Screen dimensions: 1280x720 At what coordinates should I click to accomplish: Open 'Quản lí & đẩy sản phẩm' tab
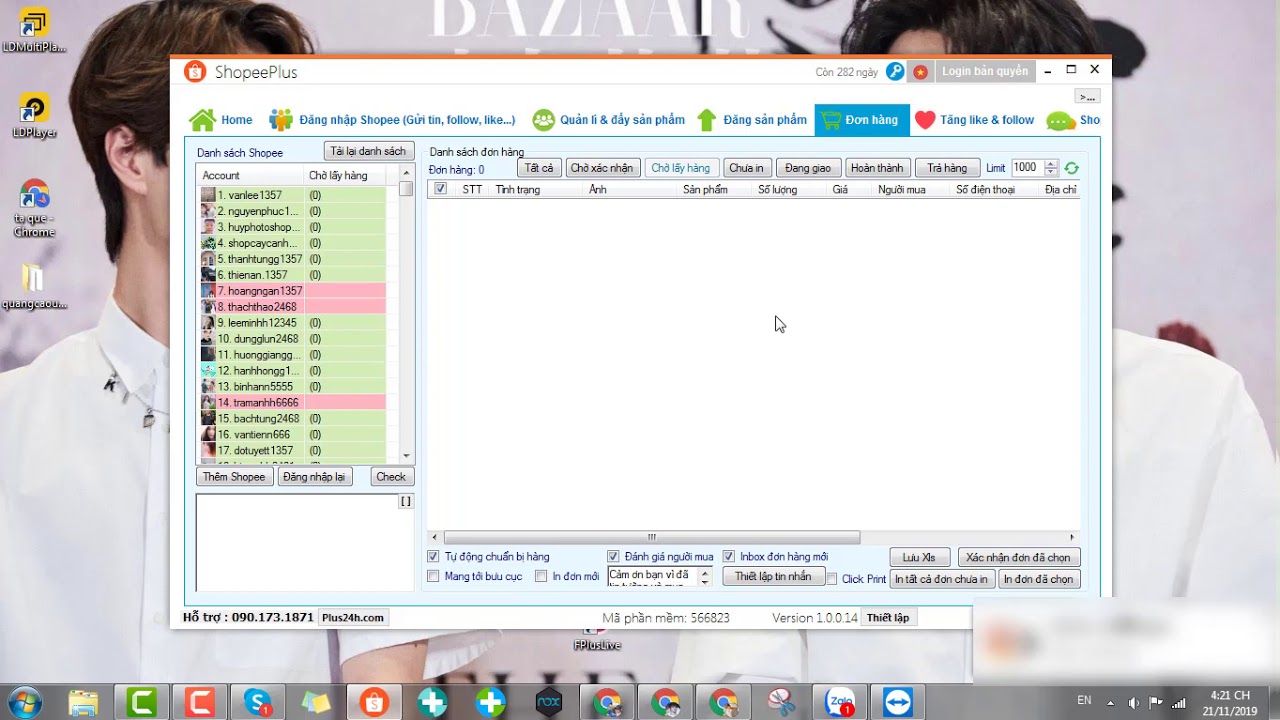609,120
